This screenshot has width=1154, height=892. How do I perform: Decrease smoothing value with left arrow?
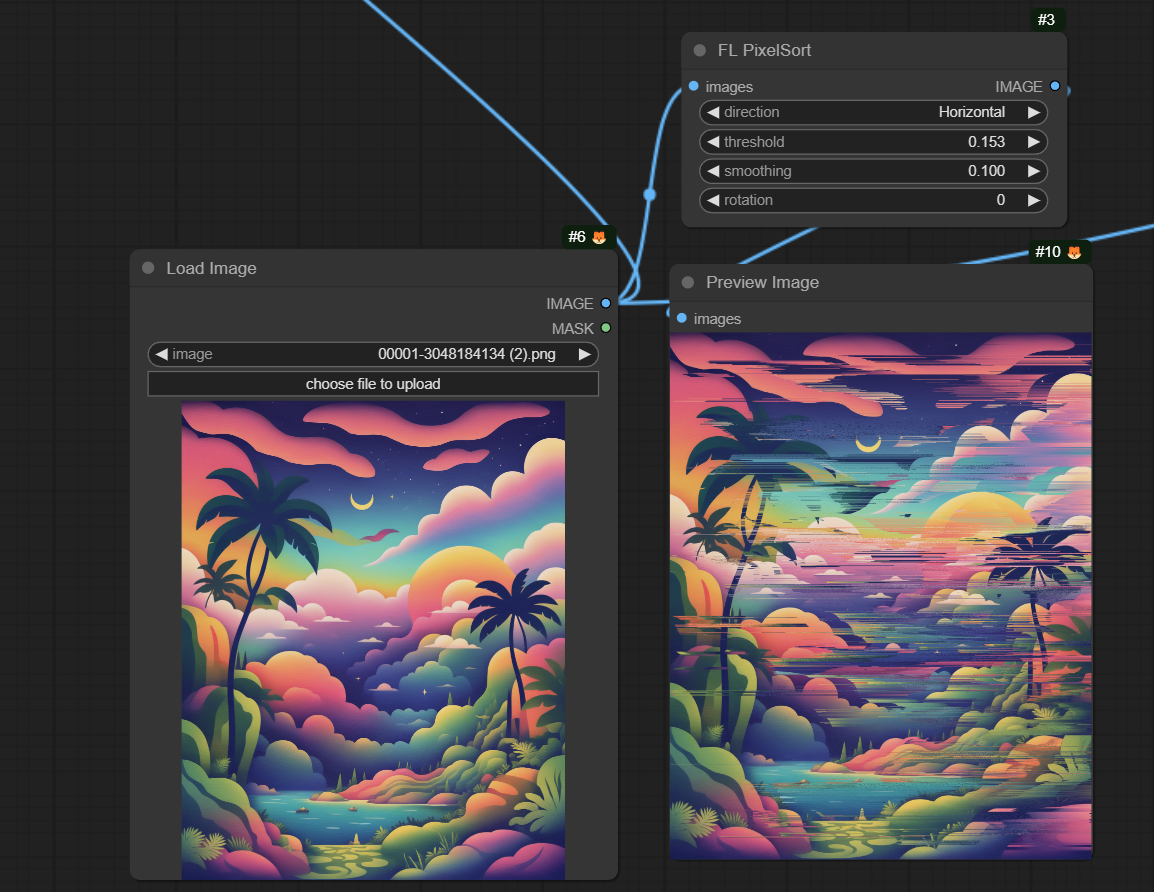[x=713, y=171]
